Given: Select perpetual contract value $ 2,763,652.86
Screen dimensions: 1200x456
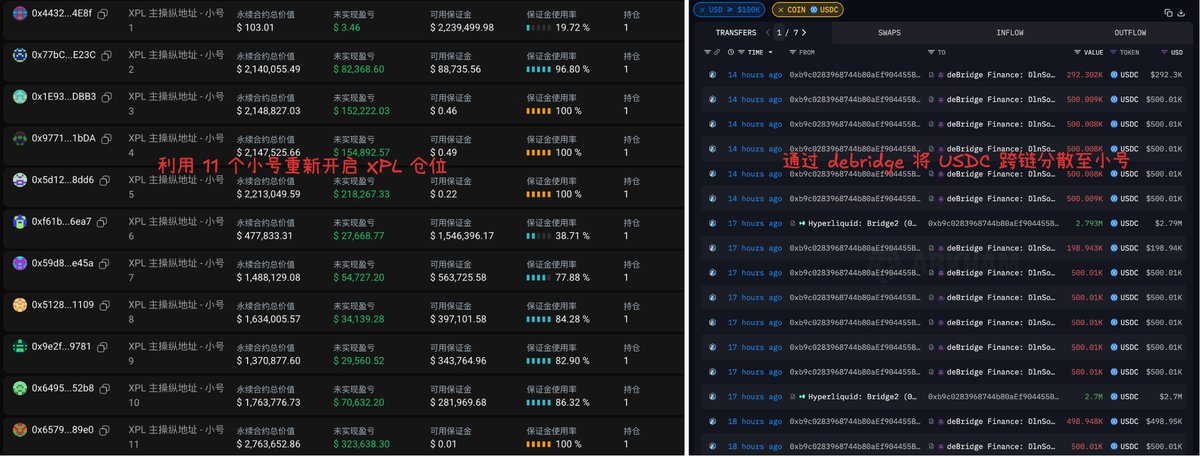Looking at the screenshot, I should coord(269,444).
